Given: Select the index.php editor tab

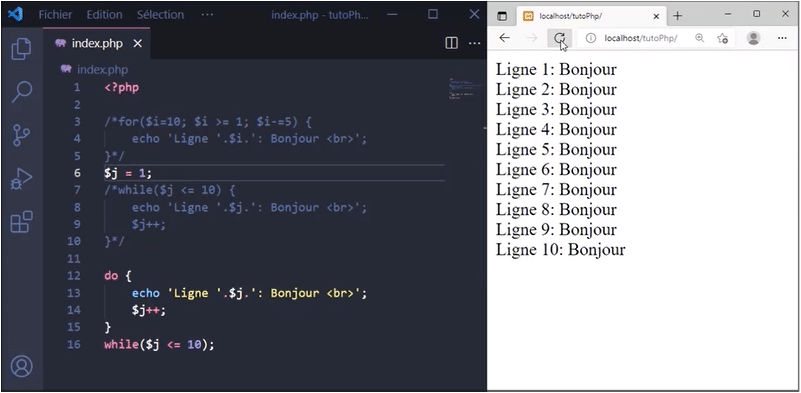Looking at the screenshot, I should click(97, 43).
